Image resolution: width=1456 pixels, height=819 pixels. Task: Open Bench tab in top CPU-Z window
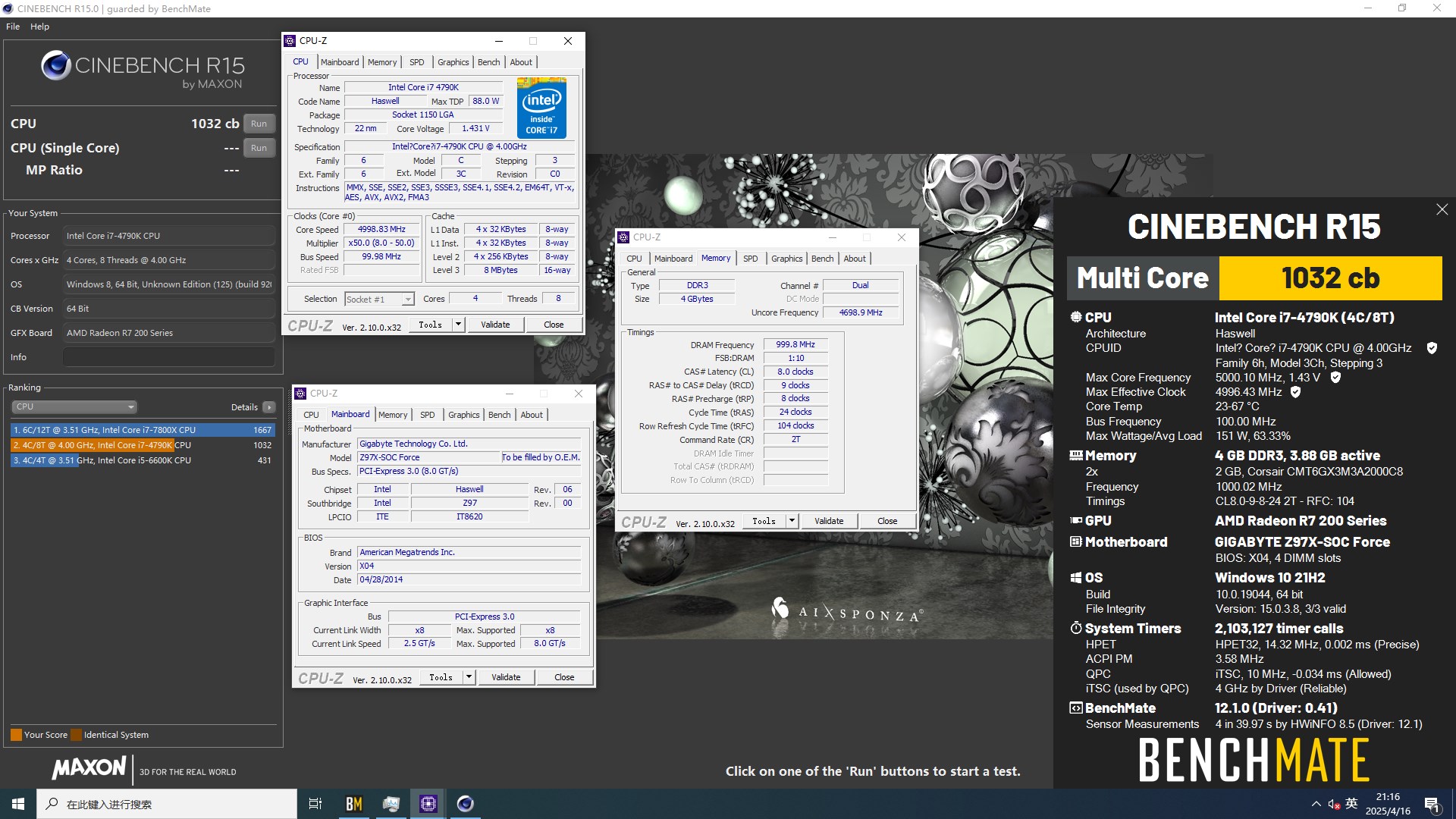point(489,62)
